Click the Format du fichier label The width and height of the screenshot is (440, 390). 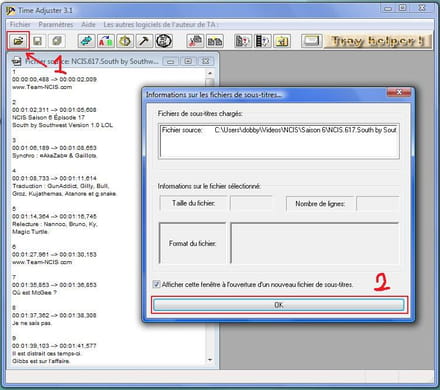[x=192, y=243]
